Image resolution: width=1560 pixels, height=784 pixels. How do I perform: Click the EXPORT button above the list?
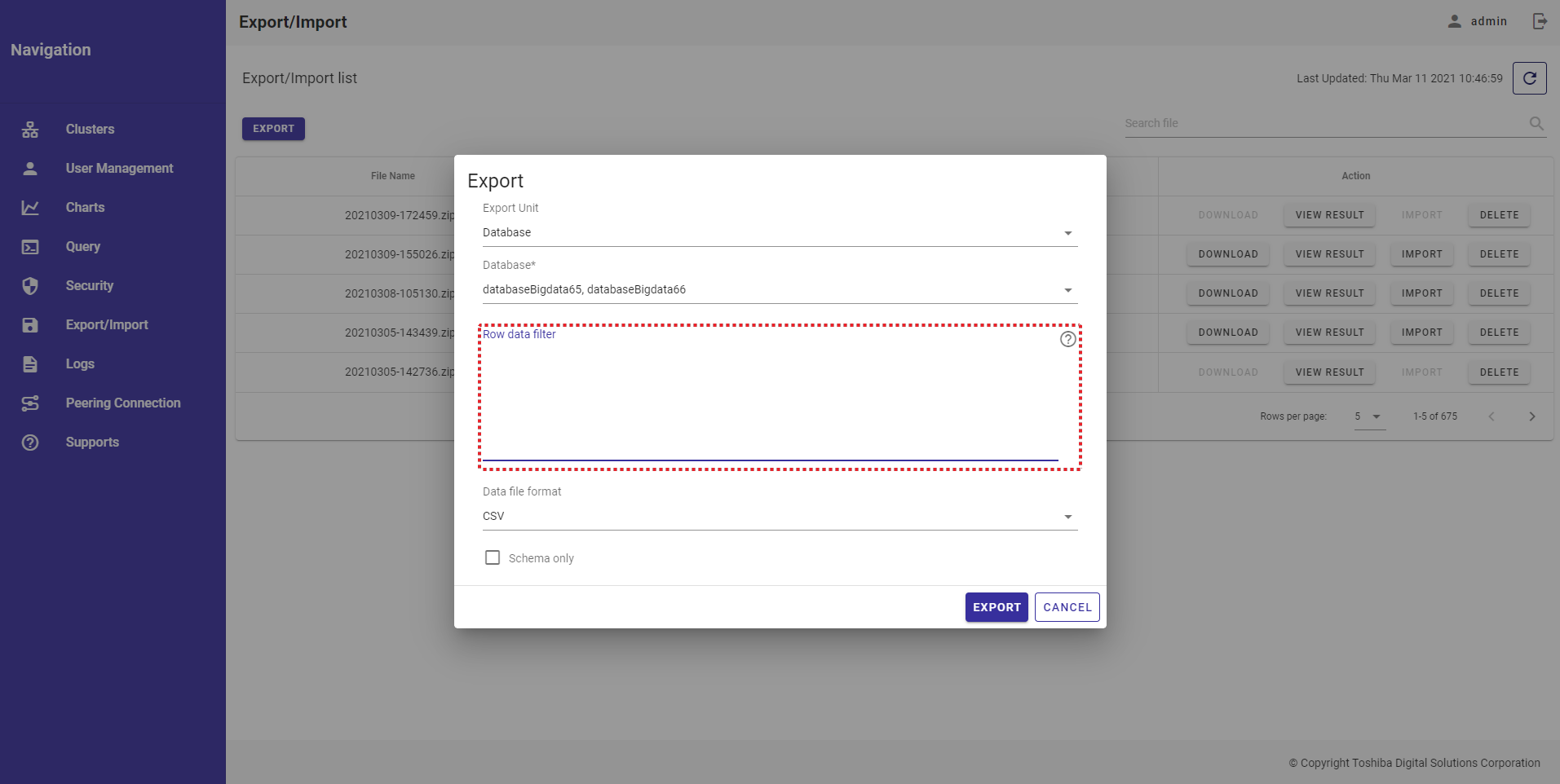click(x=273, y=129)
